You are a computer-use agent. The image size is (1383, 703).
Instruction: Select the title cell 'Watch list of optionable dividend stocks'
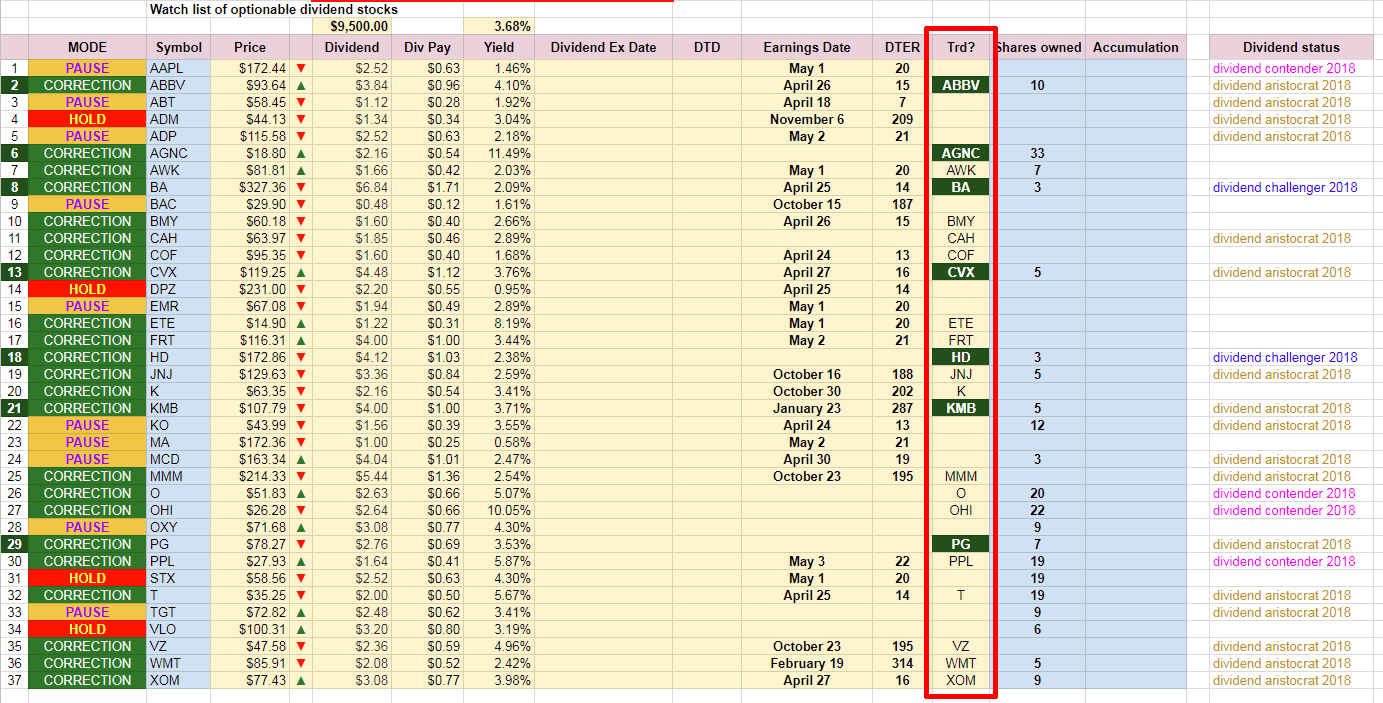(274, 9)
